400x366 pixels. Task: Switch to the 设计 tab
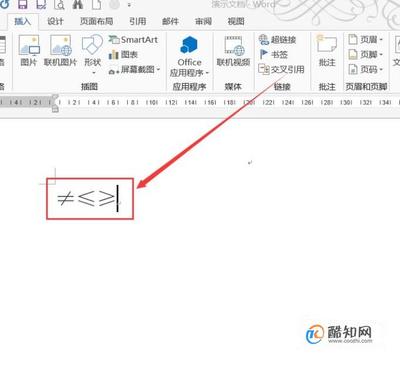tap(55, 21)
